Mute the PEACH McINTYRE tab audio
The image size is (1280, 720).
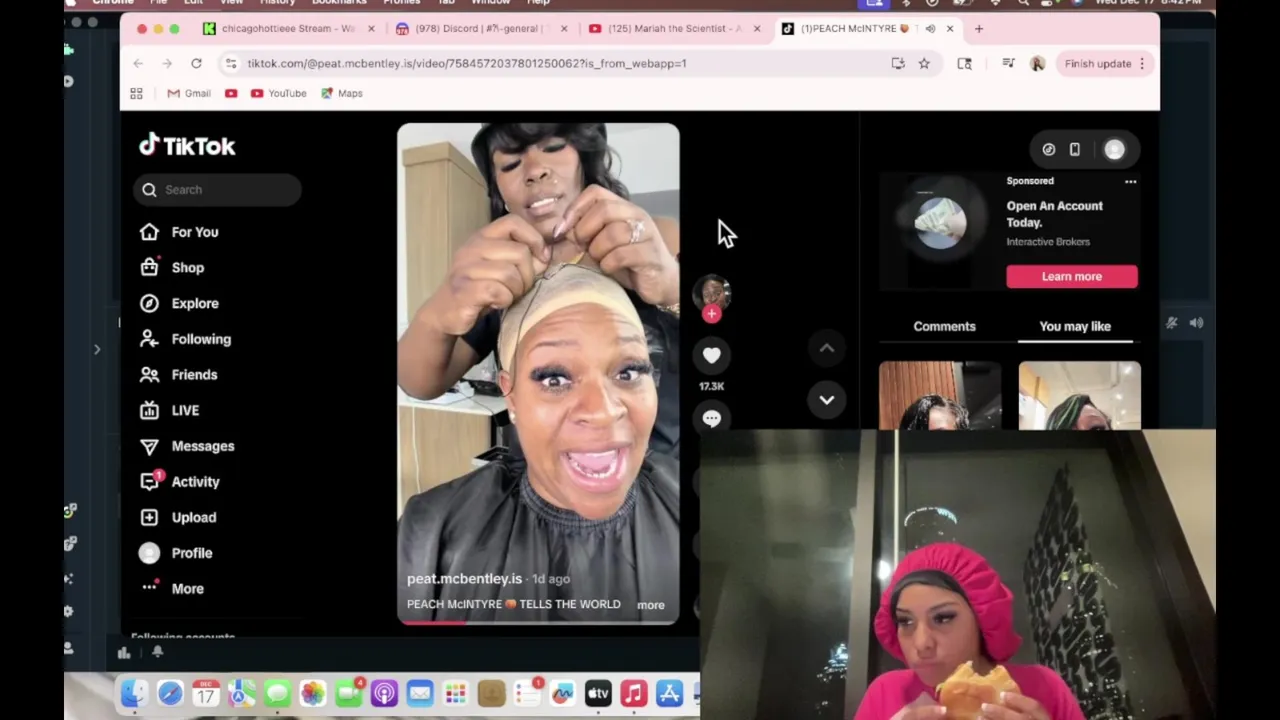pos(930,29)
